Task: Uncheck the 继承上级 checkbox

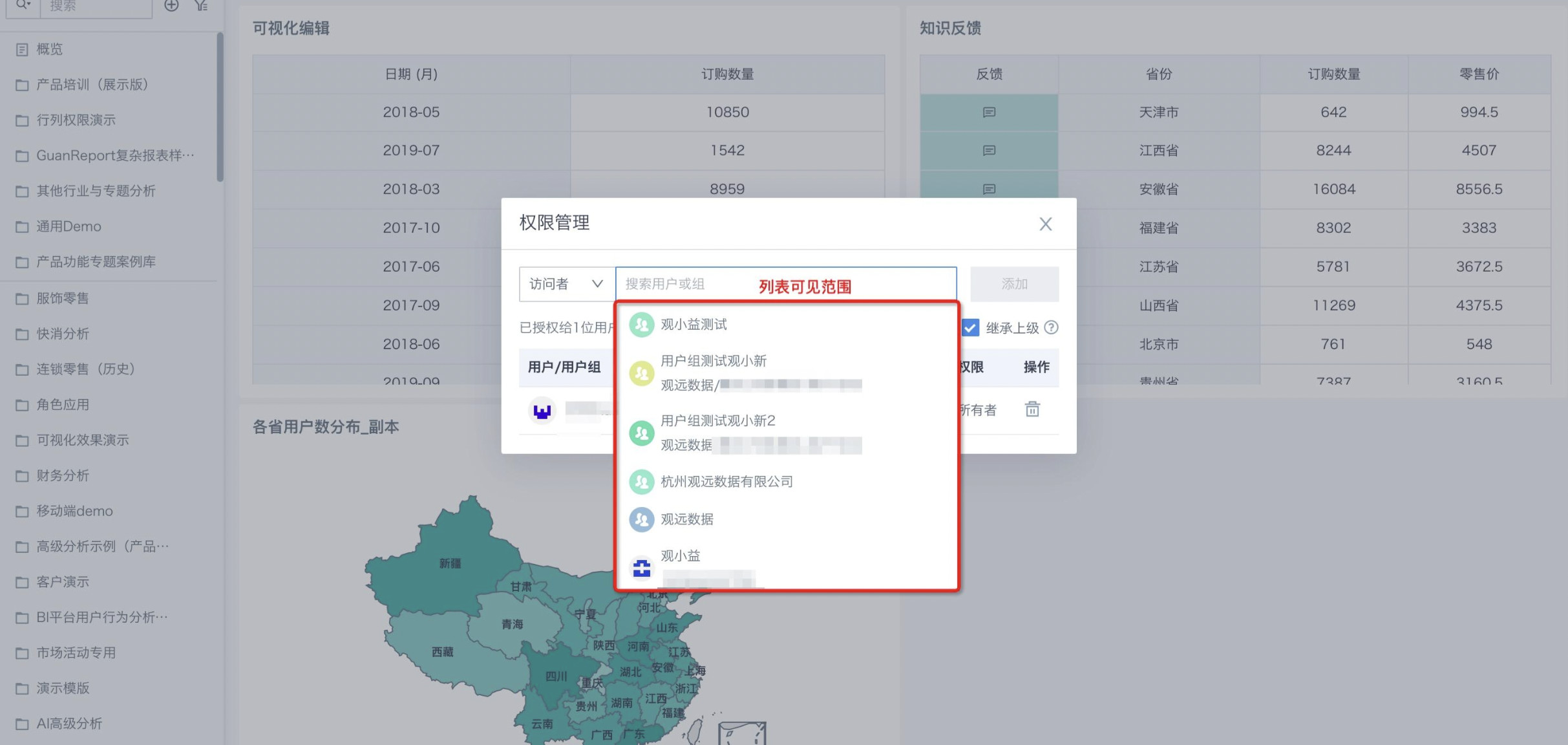Action: 970,328
